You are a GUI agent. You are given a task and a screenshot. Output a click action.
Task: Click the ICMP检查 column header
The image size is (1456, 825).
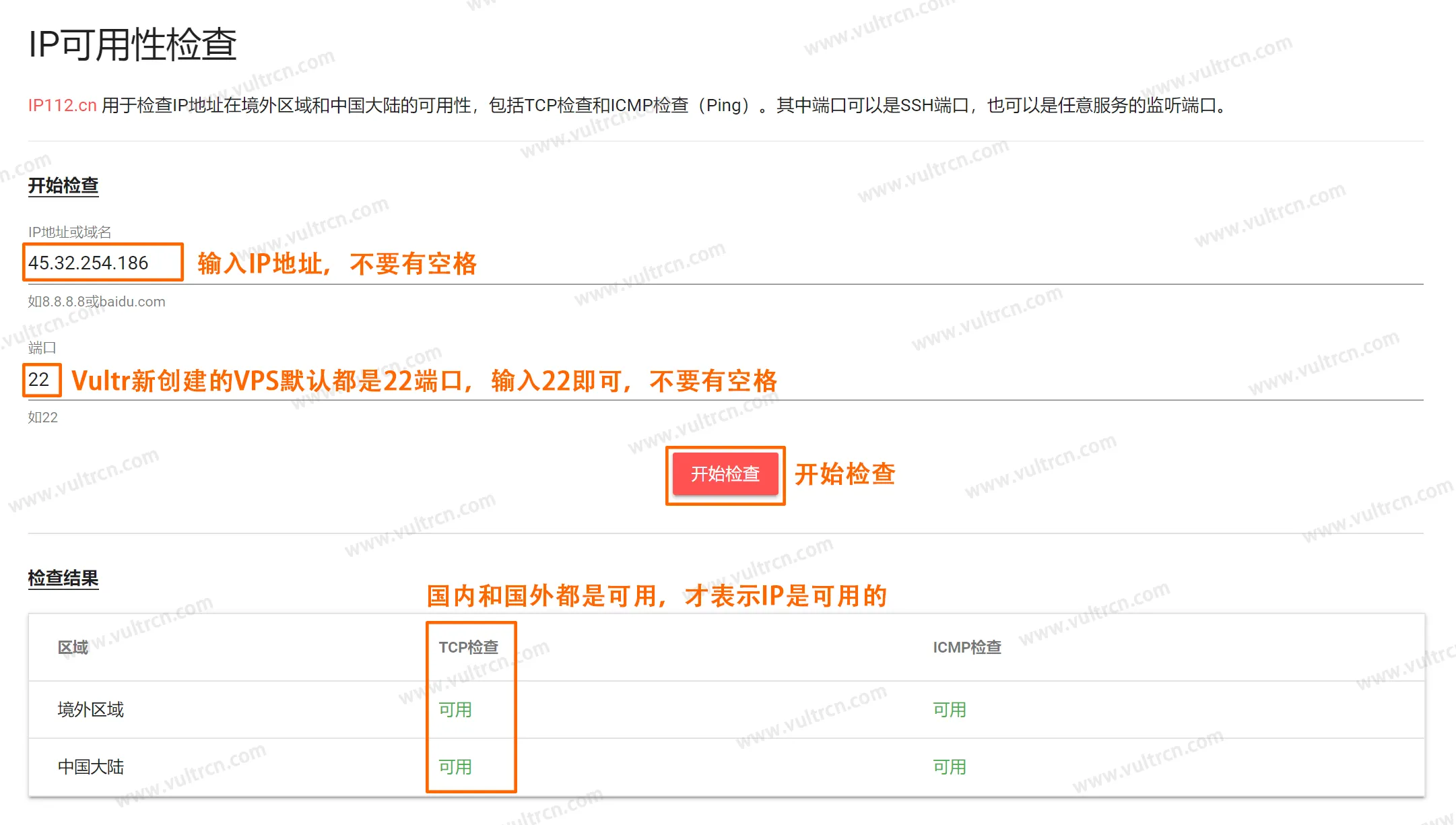[x=966, y=647]
